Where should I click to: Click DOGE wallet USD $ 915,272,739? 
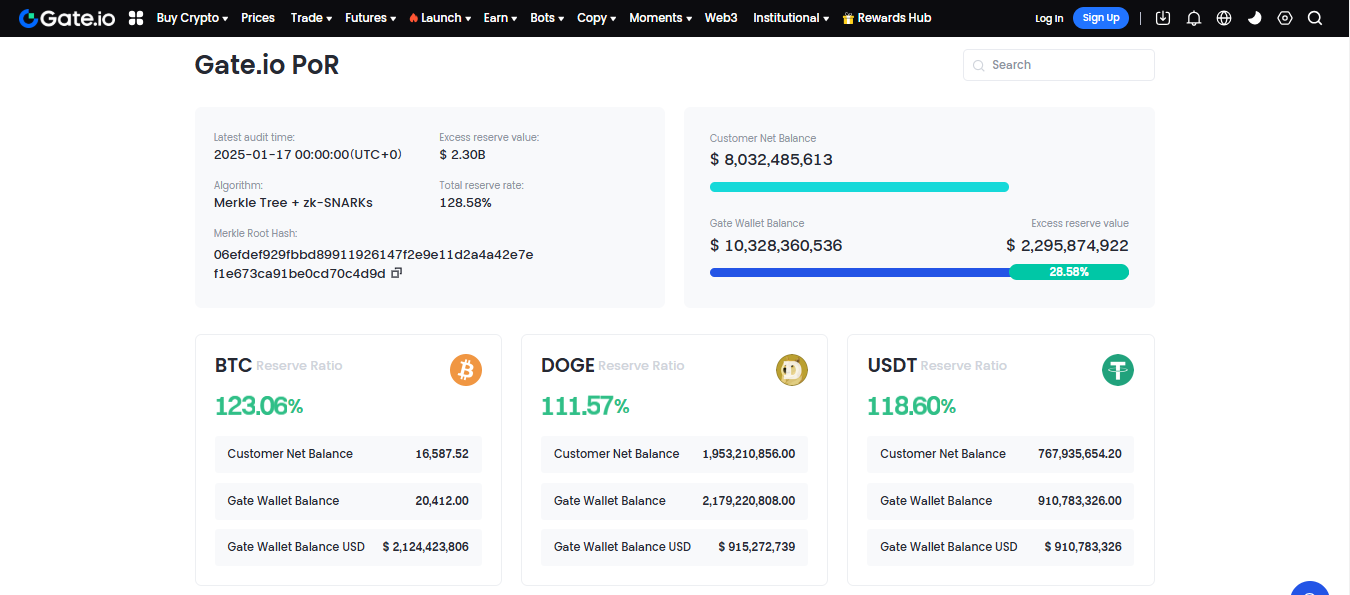[757, 547]
